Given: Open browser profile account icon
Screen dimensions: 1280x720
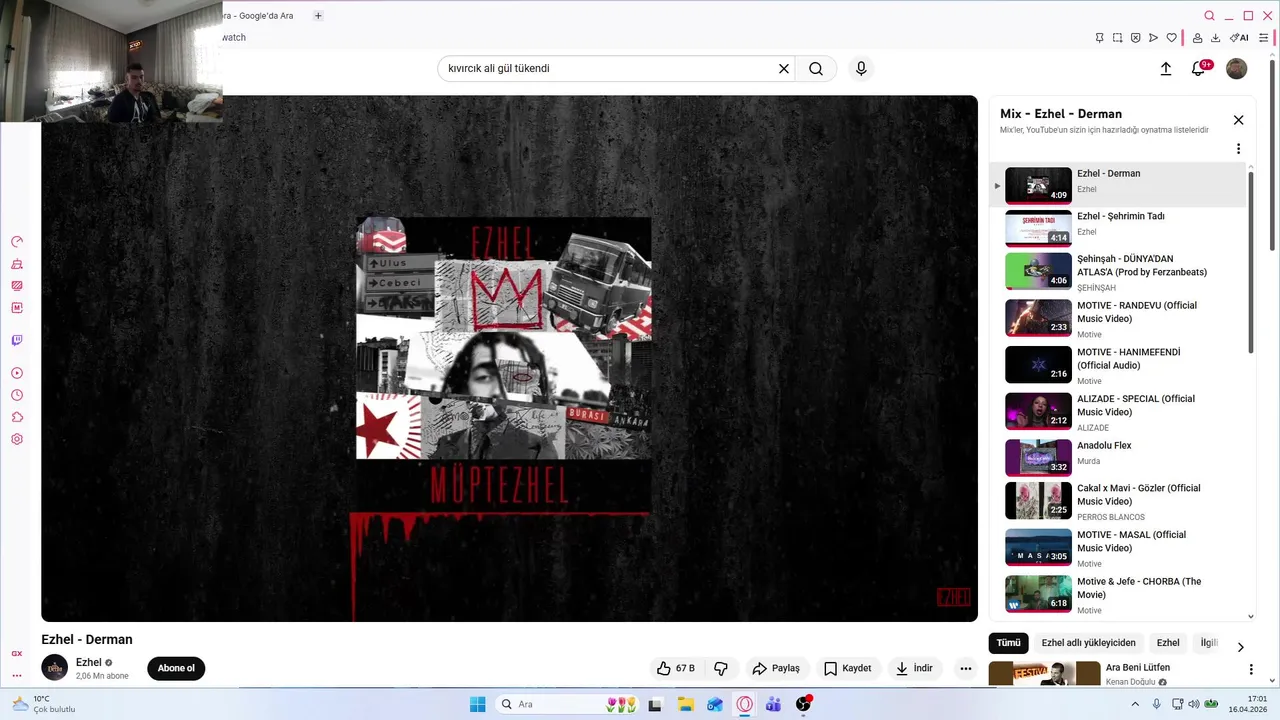Looking at the screenshot, I should pos(1197,38).
